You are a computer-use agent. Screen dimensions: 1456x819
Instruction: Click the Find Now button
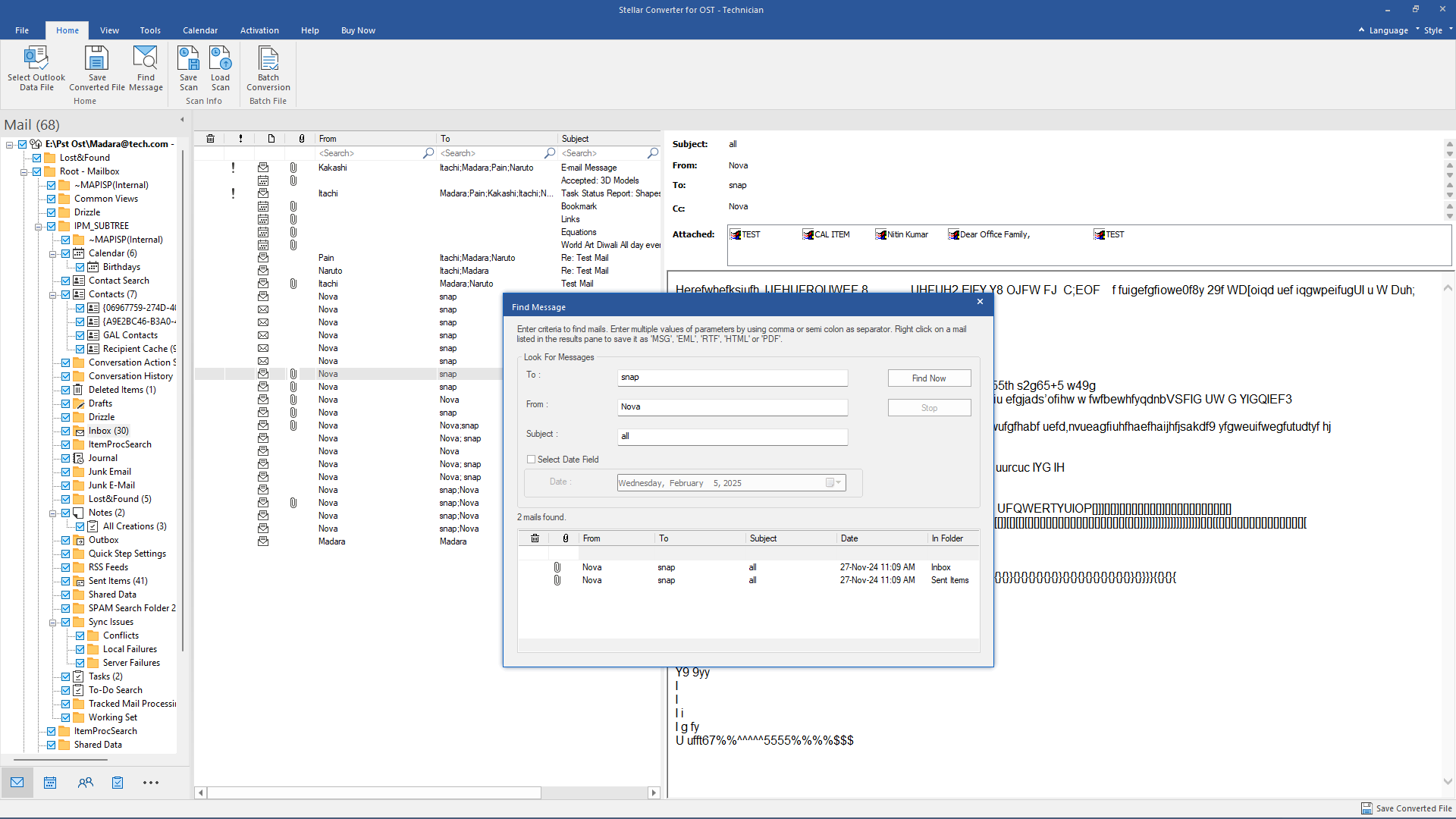[929, 378]
